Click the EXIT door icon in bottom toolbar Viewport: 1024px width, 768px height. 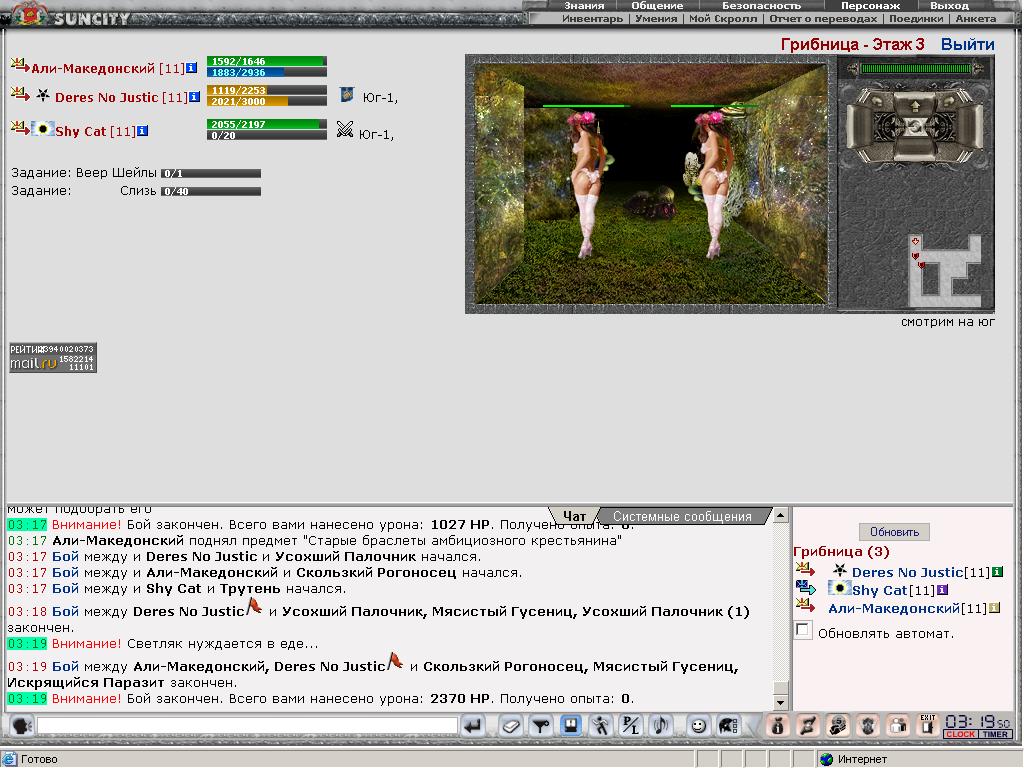click(927, 726)
